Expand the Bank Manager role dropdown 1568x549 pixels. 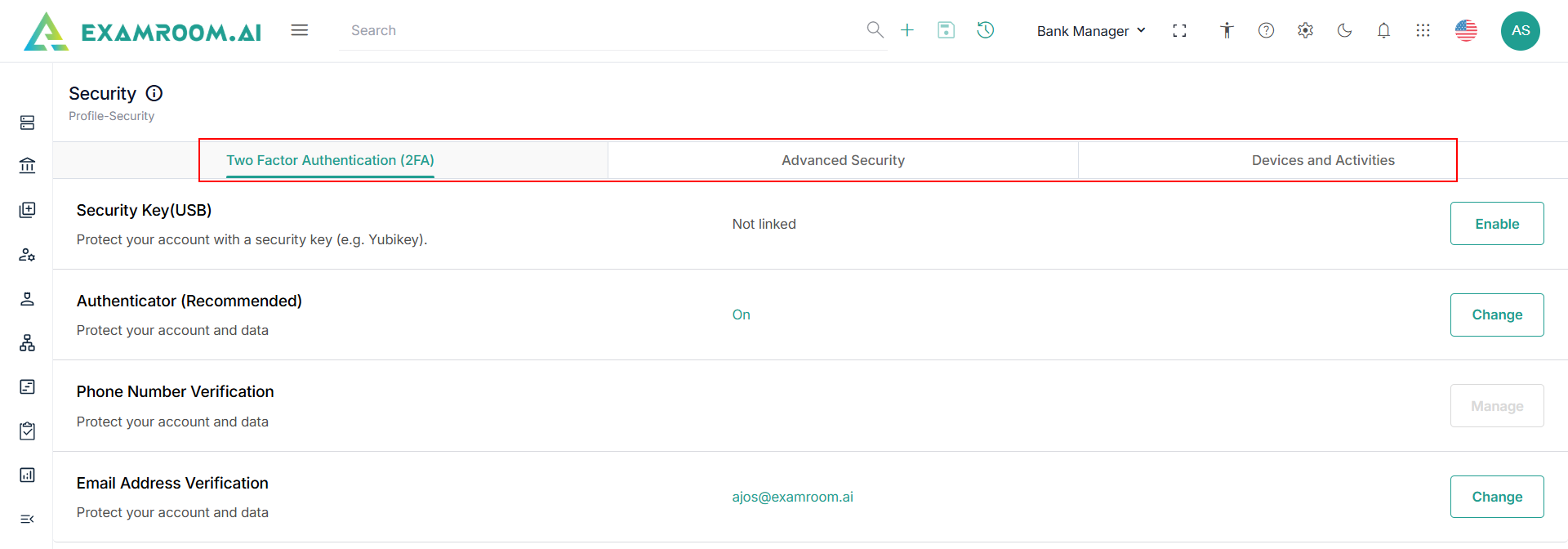coord(1091,31)
